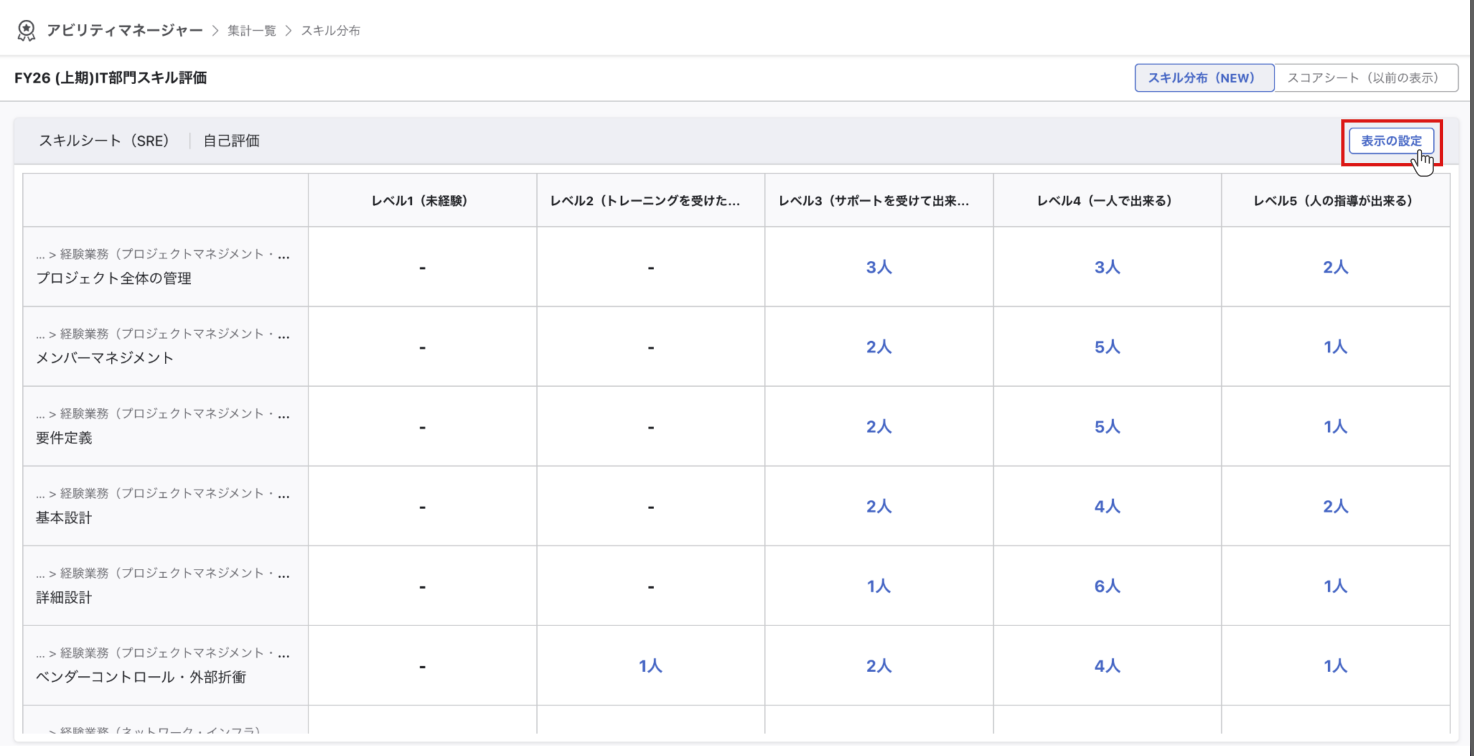Click ベンダーコントロール・外部折衝 row label
1474x756 pixels.
pyautogui.click(x=141, y=677)
